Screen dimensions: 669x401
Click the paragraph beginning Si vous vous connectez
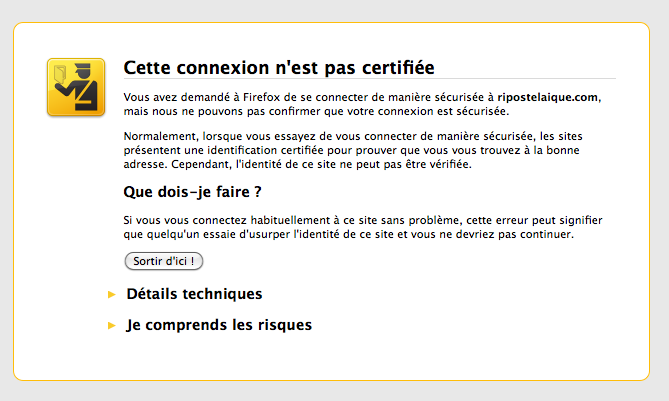[363, 227]
